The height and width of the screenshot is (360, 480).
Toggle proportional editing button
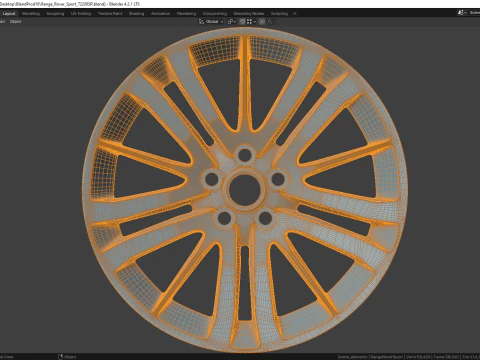(262, 22)
